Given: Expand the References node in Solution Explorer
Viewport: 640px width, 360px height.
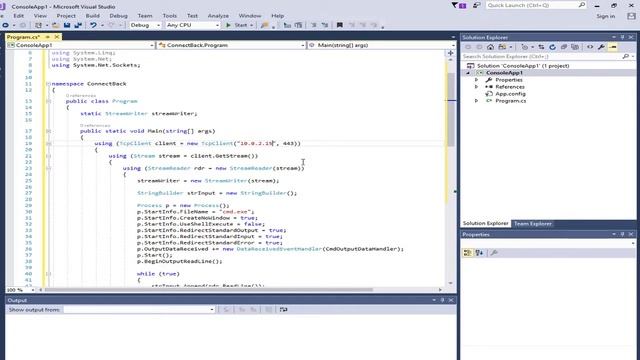Looking at the screenshot, I should [476, 87].
